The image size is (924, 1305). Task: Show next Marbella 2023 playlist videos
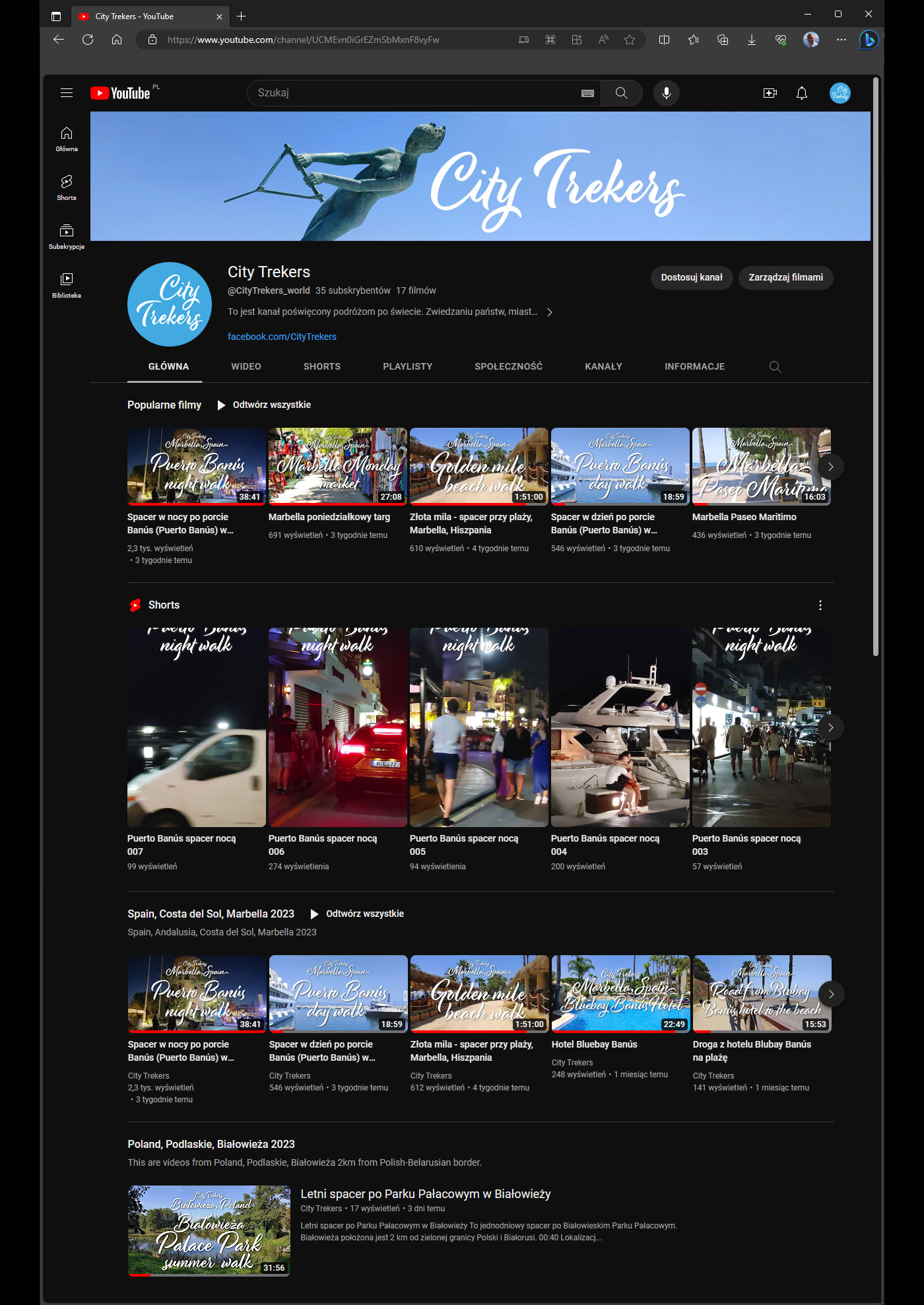(831, 994)
